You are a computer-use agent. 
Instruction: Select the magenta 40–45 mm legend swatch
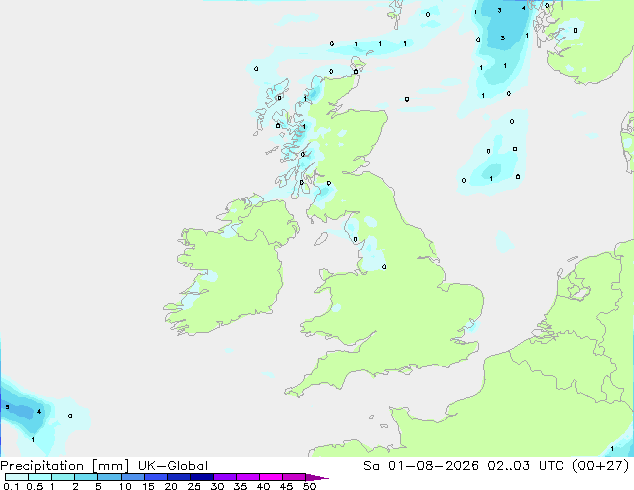click(271, 477)
